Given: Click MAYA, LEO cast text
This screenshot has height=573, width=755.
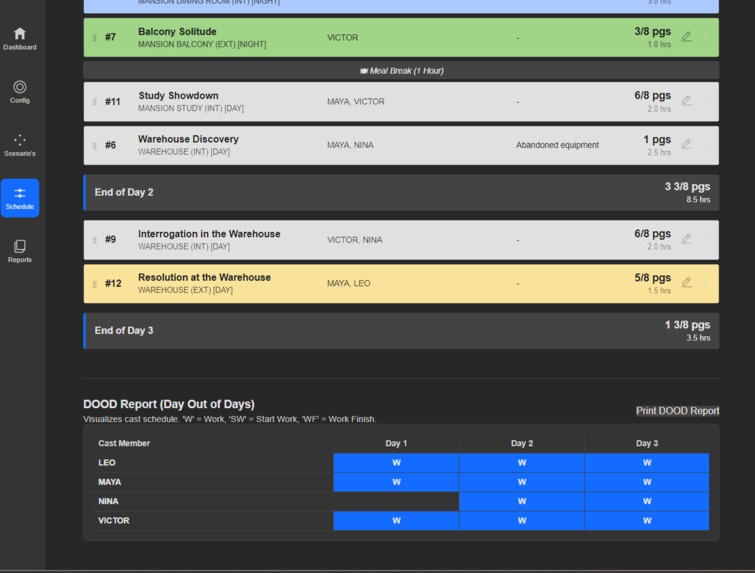Looking at the screenshot, I should click(349, 283).
